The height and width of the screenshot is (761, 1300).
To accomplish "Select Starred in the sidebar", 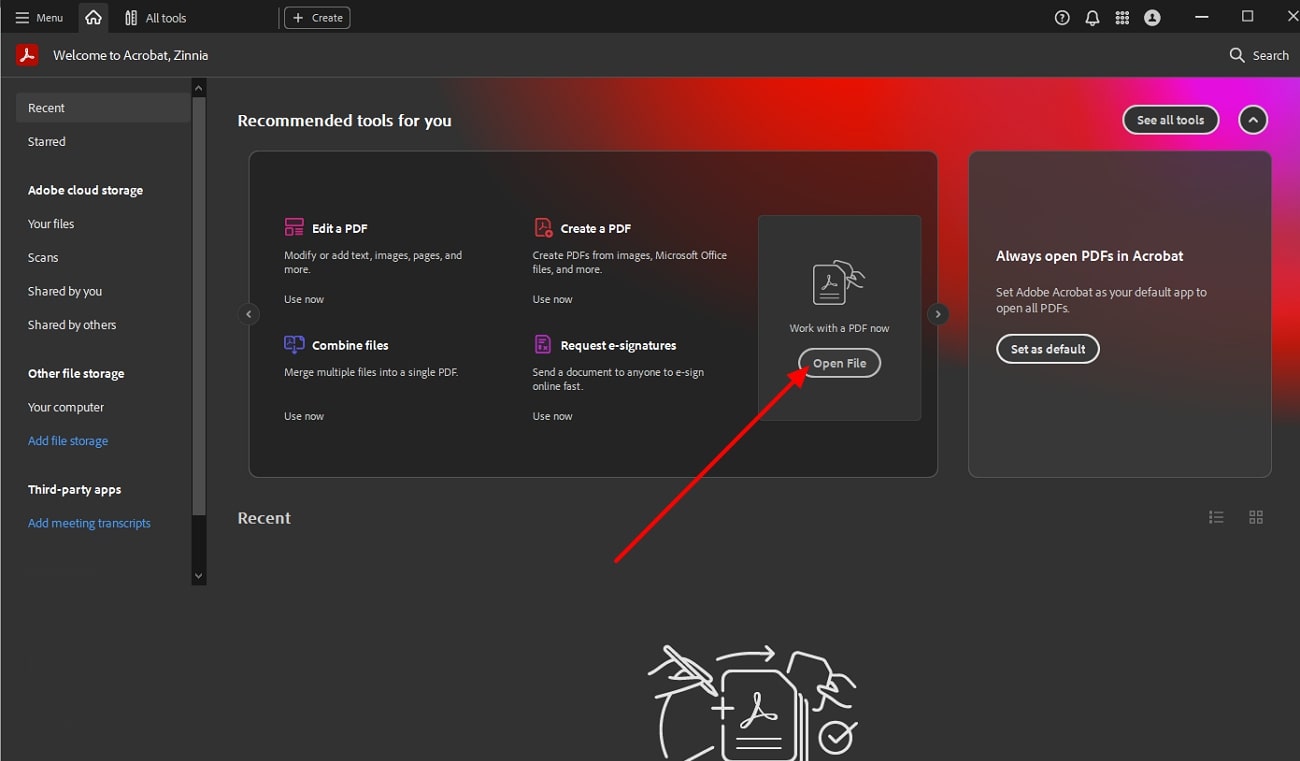I will pos(47,142).
